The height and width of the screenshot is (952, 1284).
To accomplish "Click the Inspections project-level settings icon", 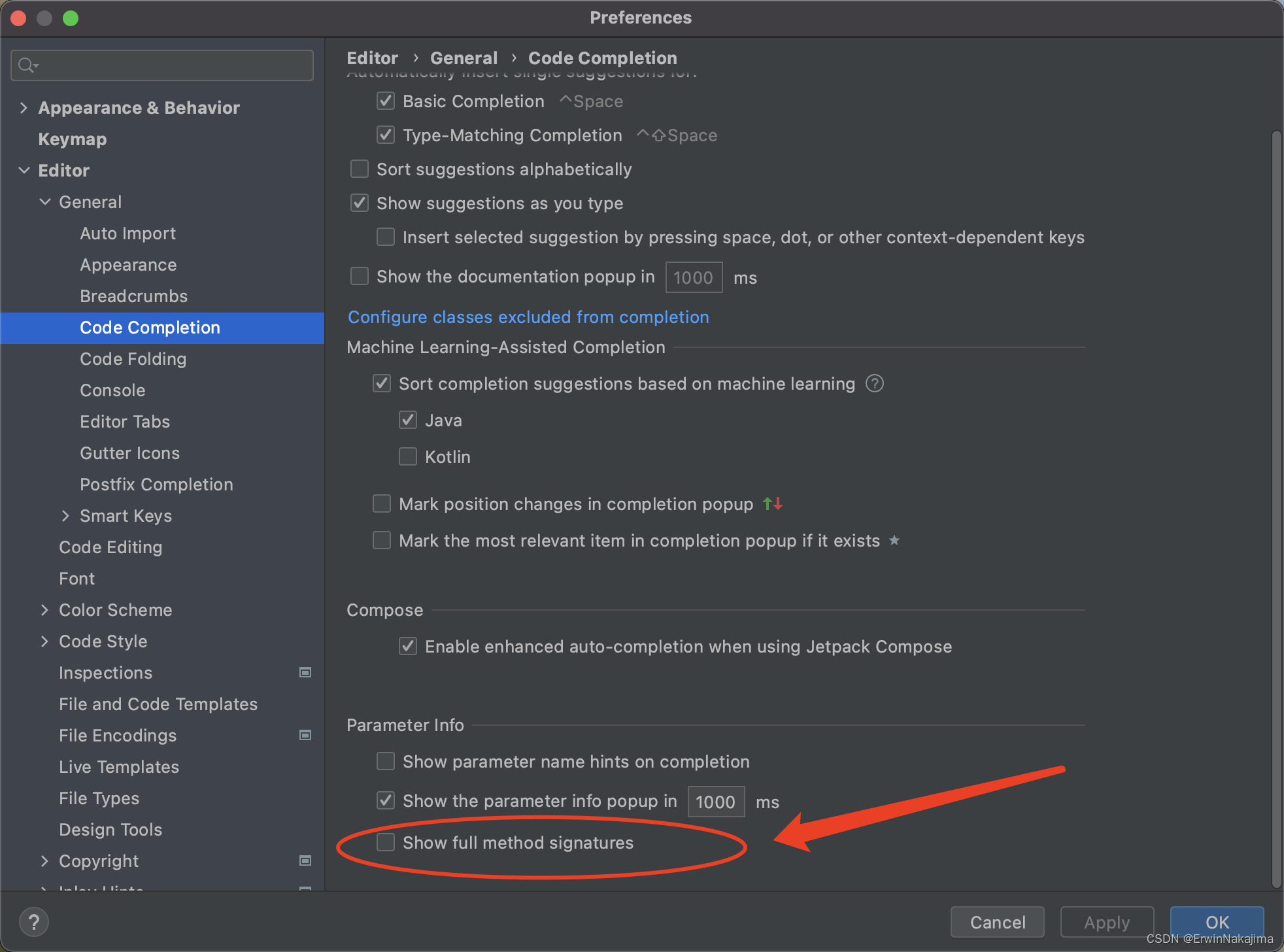I will coord(305,672).
